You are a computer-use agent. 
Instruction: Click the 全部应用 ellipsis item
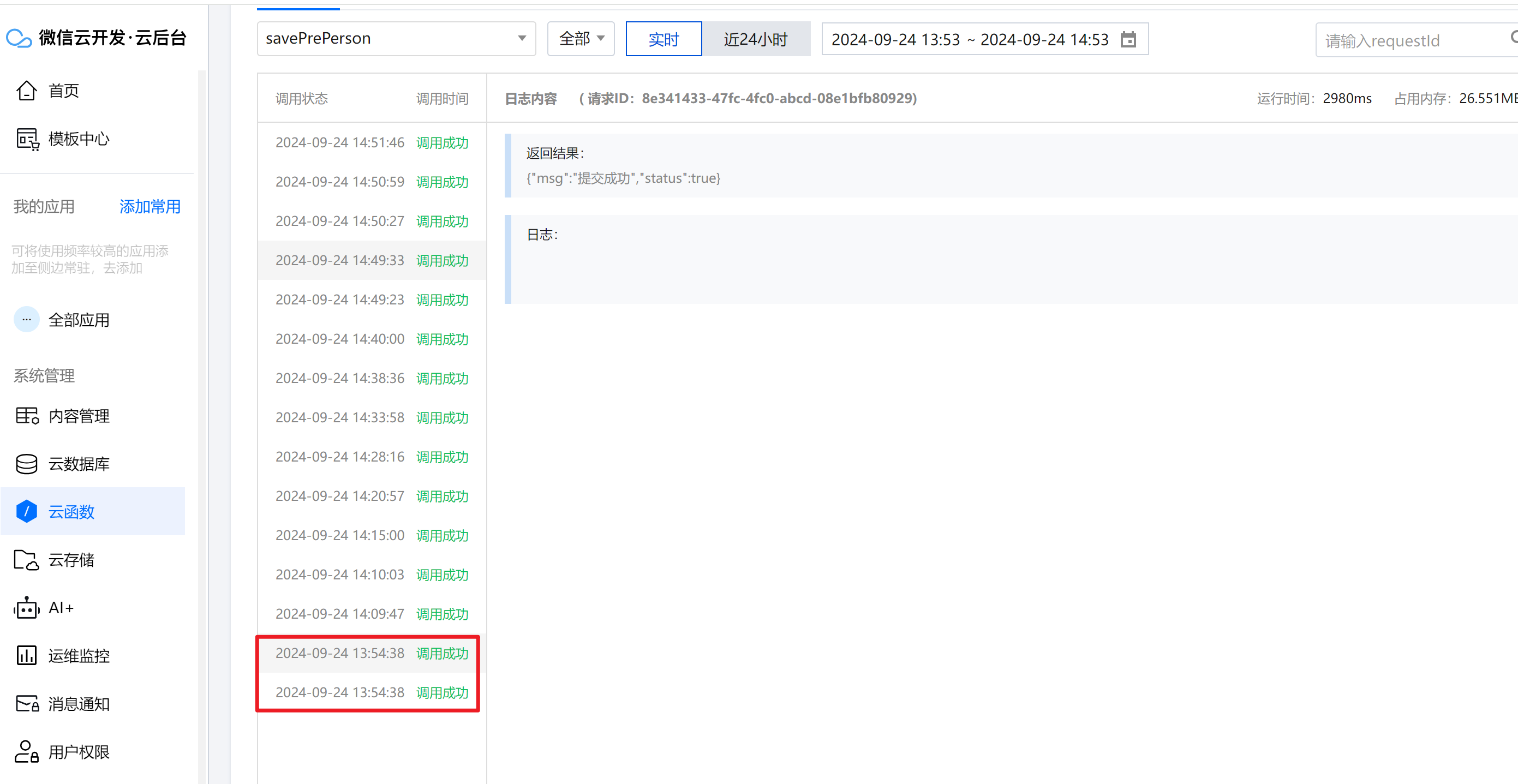(27, 320)
